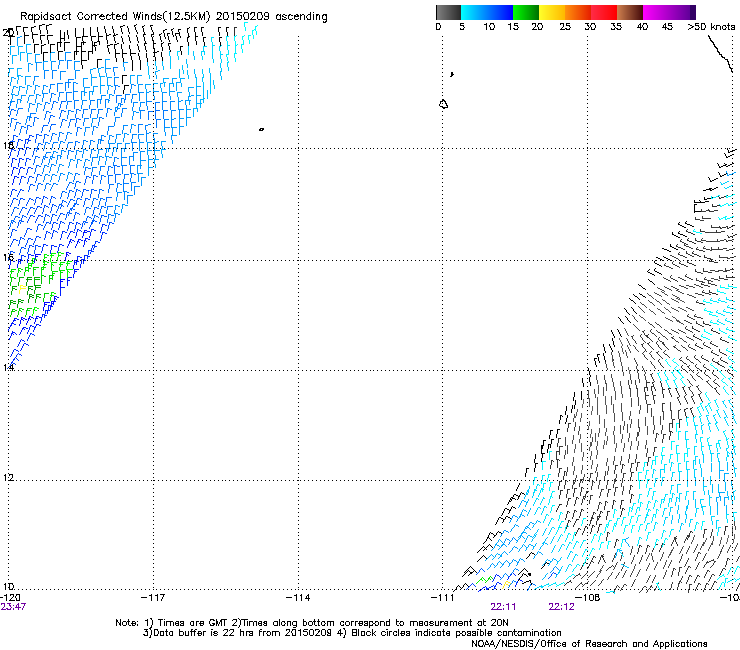740x650 pixels.
Task: Click the '14' latitude axis label
Action: pos(8,367)
